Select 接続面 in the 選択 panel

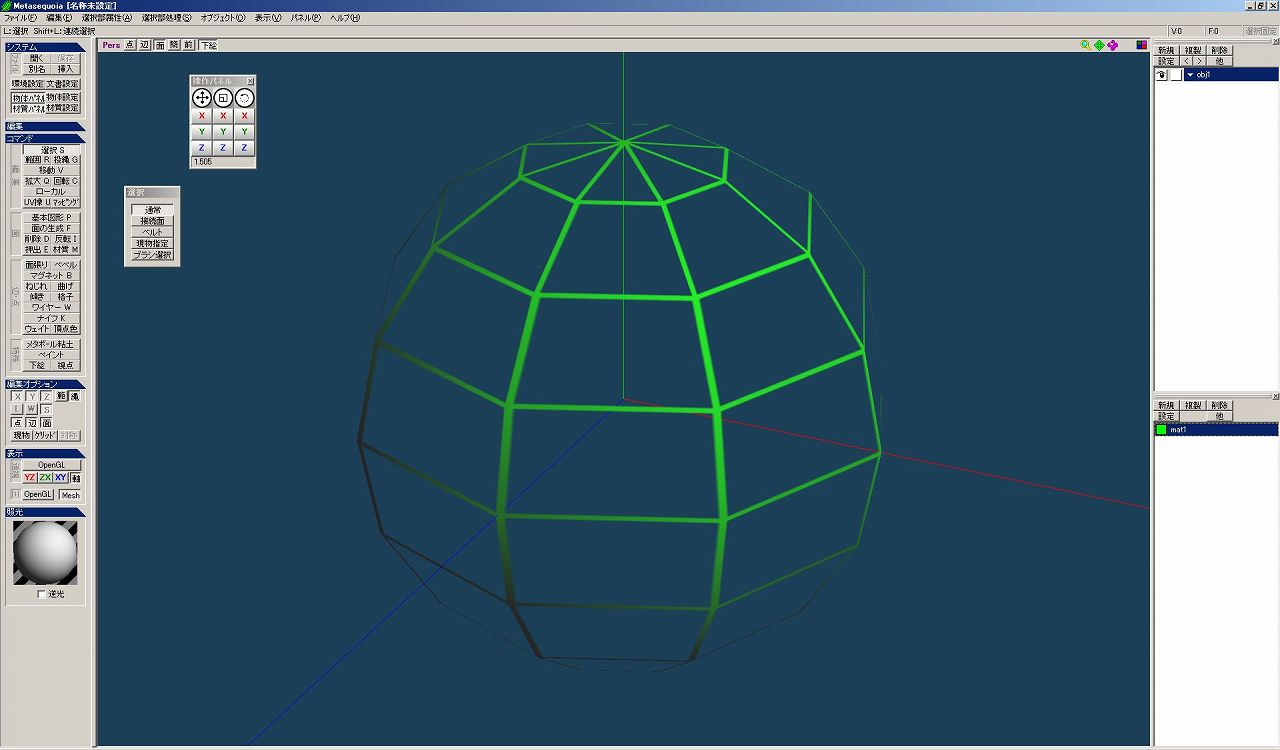tap(152, 221)
